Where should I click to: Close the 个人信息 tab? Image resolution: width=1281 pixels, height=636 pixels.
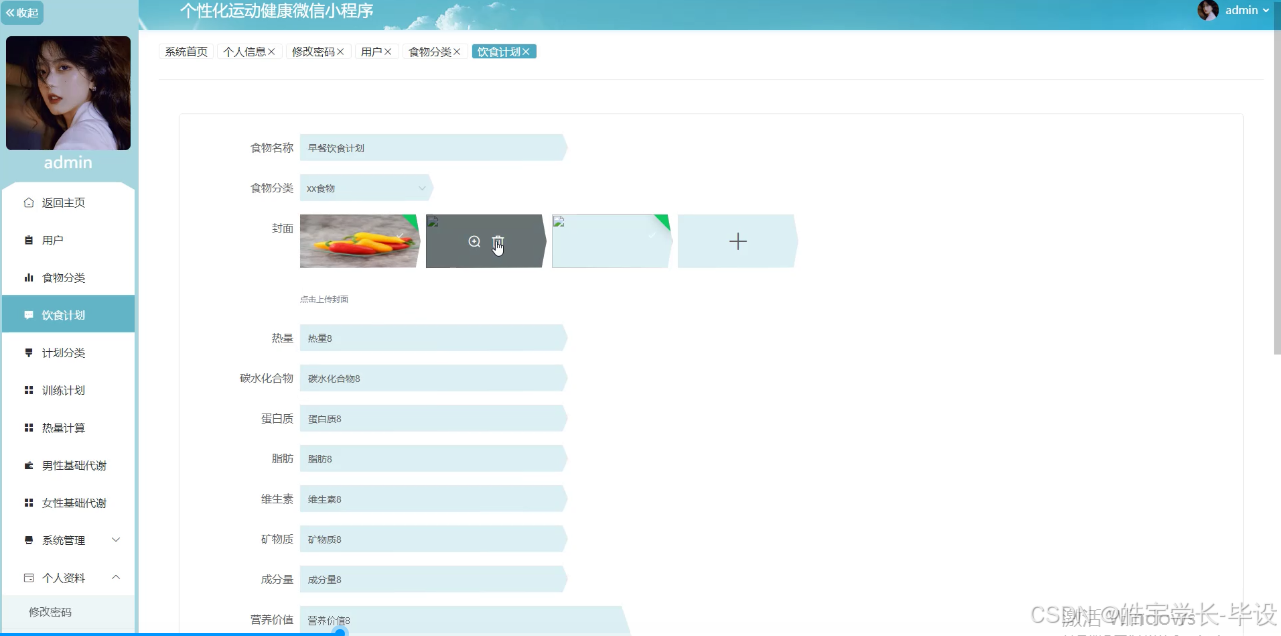[272, 52]
